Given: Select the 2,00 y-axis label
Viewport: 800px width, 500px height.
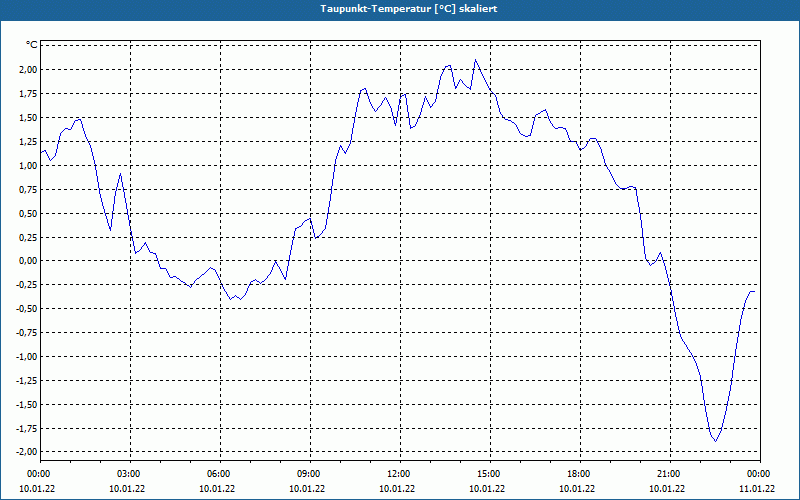Looking at the screenshot, I should pyautogui.click(x=28, y=69).
